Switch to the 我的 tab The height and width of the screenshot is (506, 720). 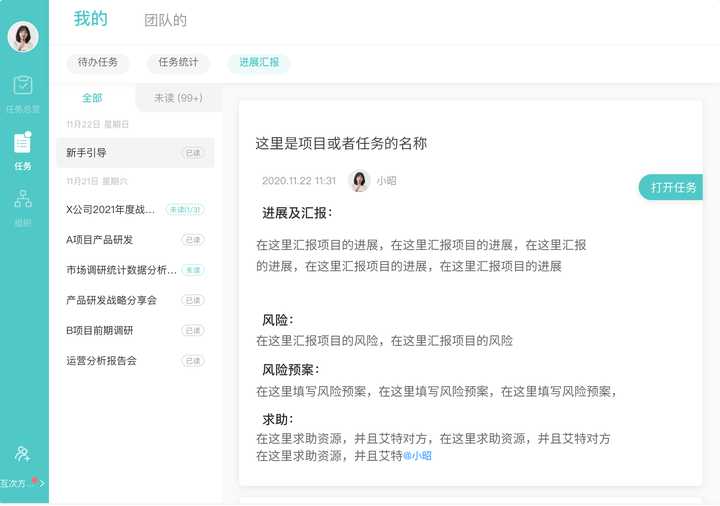90,19
